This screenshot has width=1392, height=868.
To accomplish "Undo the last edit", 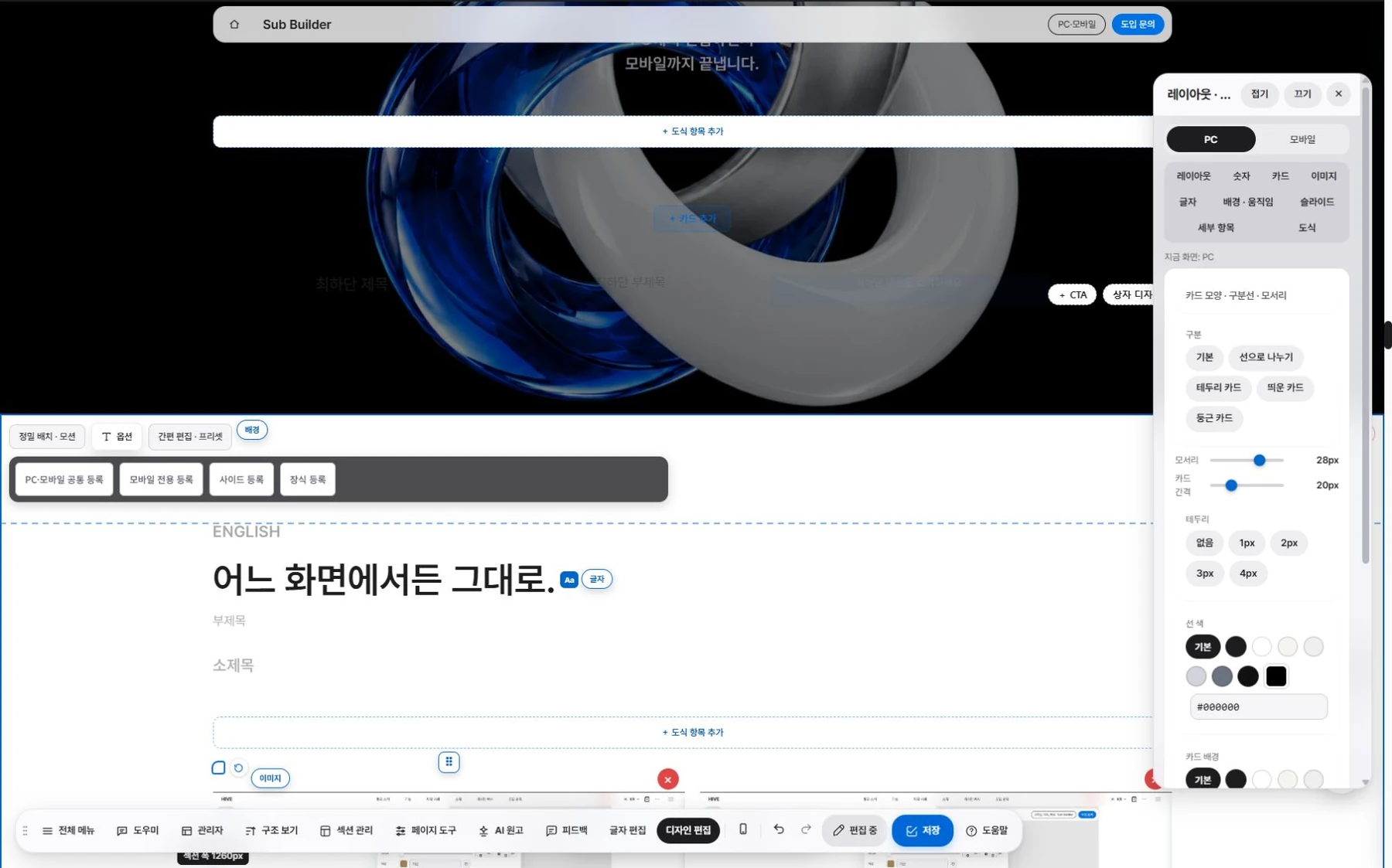I will click(x=779, y=829).
